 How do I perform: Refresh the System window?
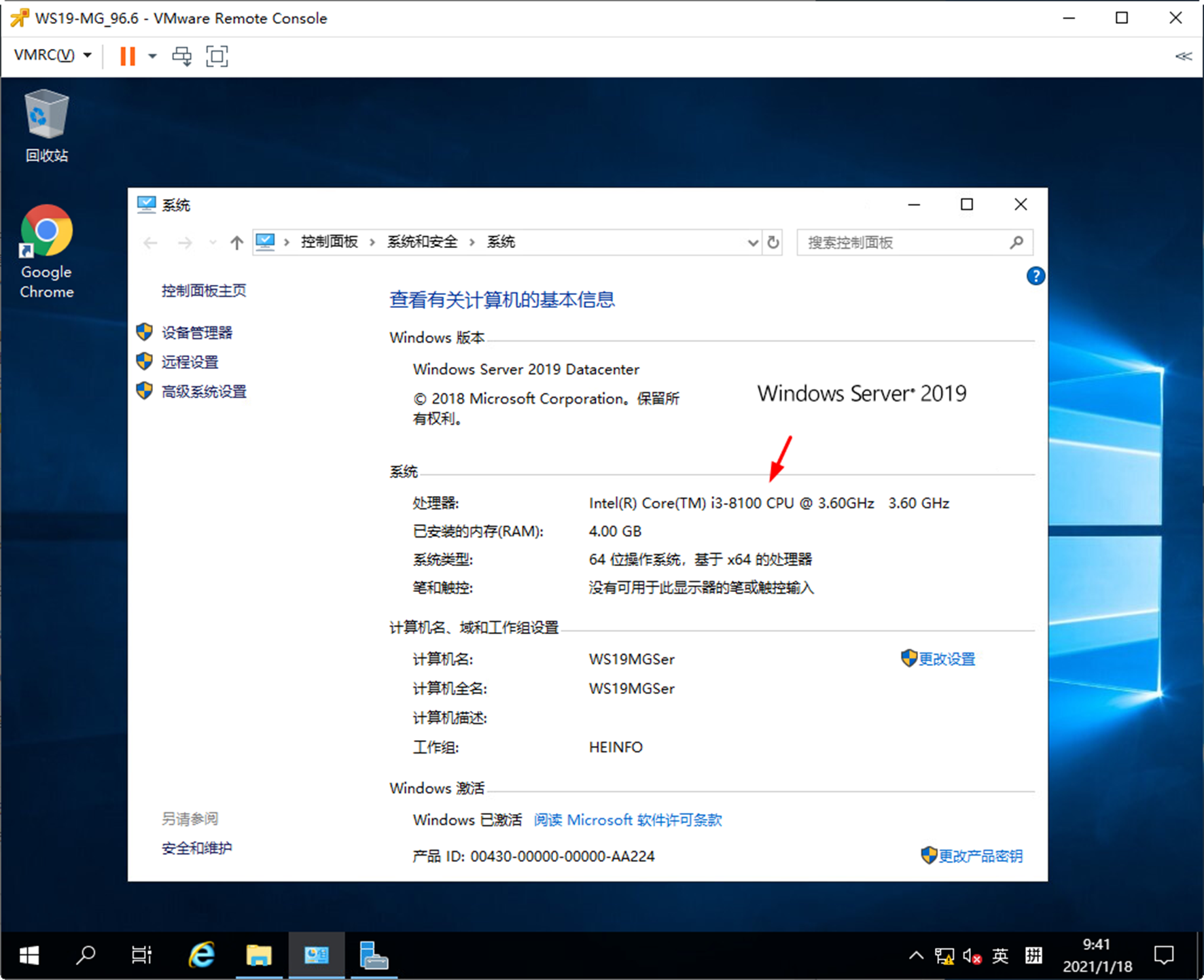[x=773, y=243]
